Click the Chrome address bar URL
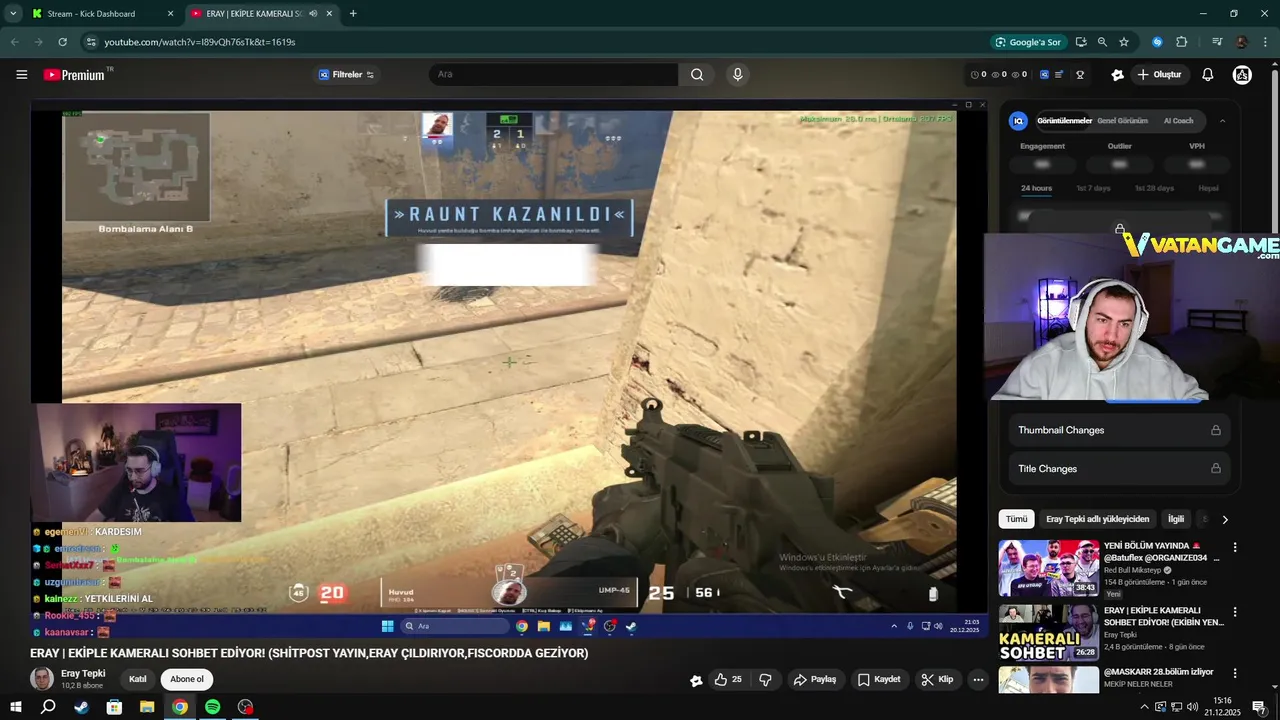The width and height of the screenshot is (1280, 720). pyautogui.click(x=200, y=42)
